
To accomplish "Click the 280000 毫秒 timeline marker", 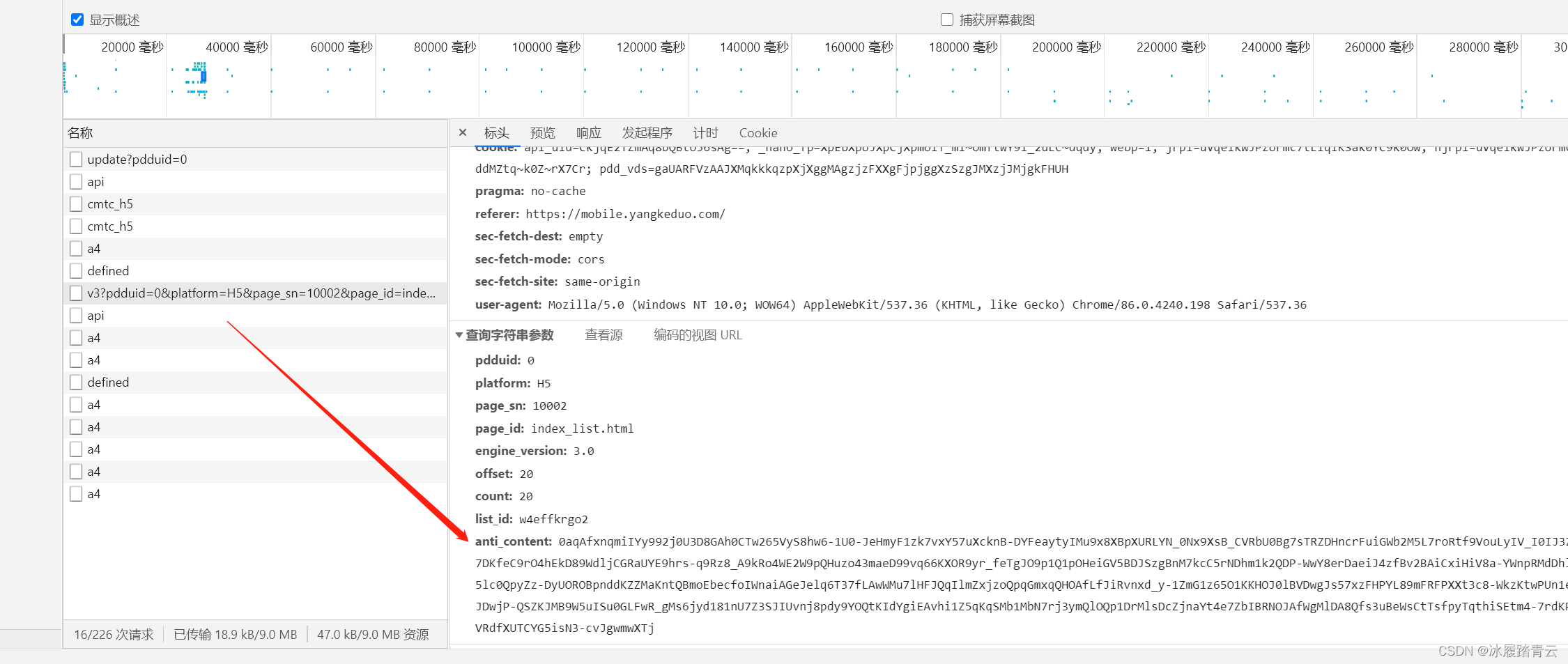I will pos(1484,47).
